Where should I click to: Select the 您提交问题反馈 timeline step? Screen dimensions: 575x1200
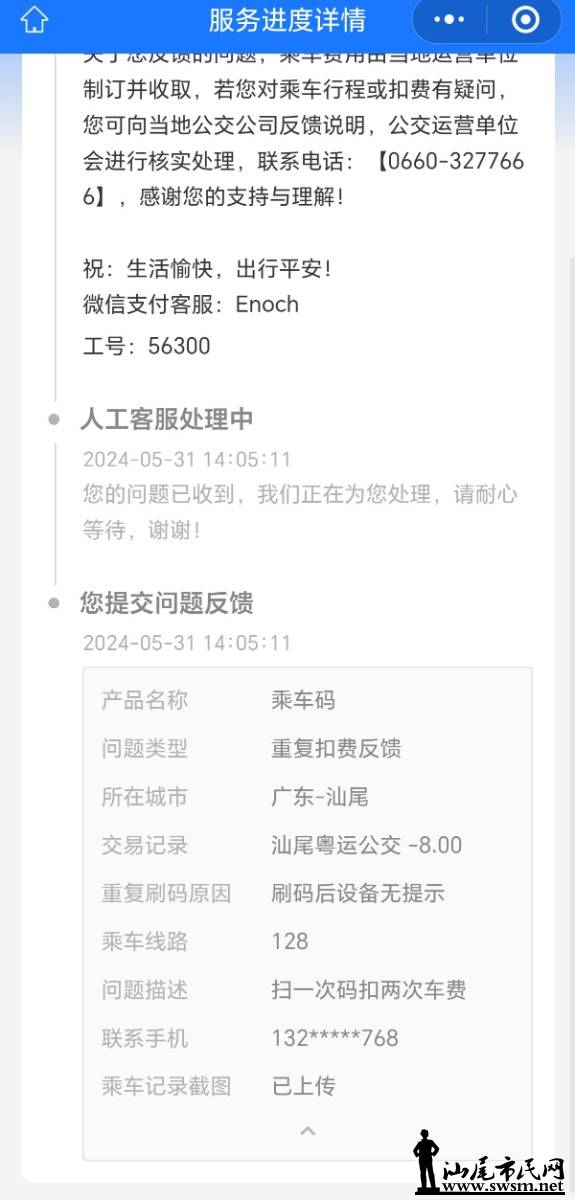coord(167,603)
